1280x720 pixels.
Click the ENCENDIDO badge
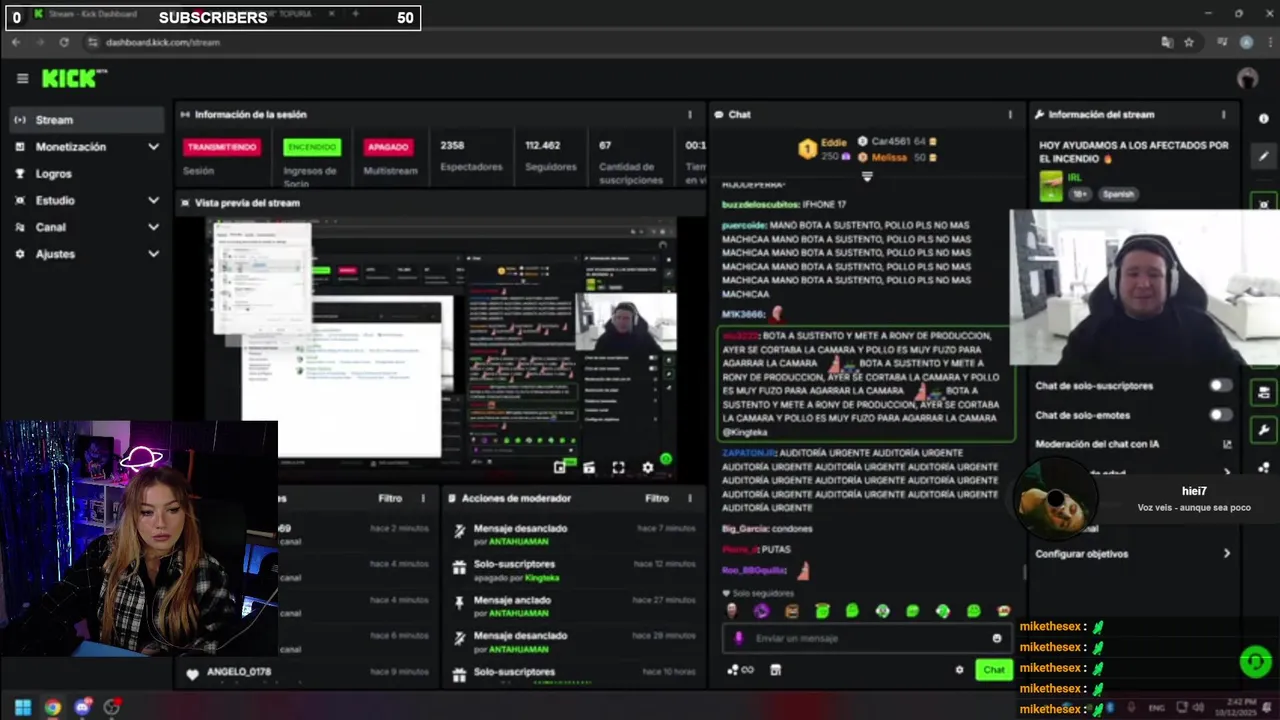click(x=312, y=147)
